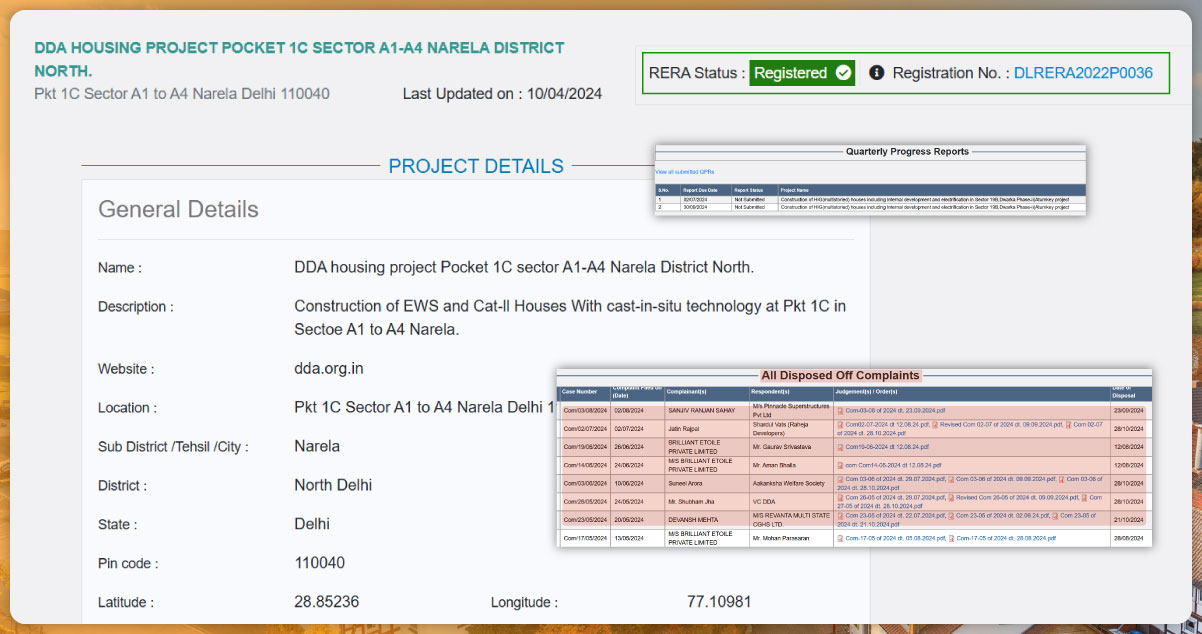Click case number Com/03/08/2024
Screen dimensions: 1202x634
click(x=585, y=410)
